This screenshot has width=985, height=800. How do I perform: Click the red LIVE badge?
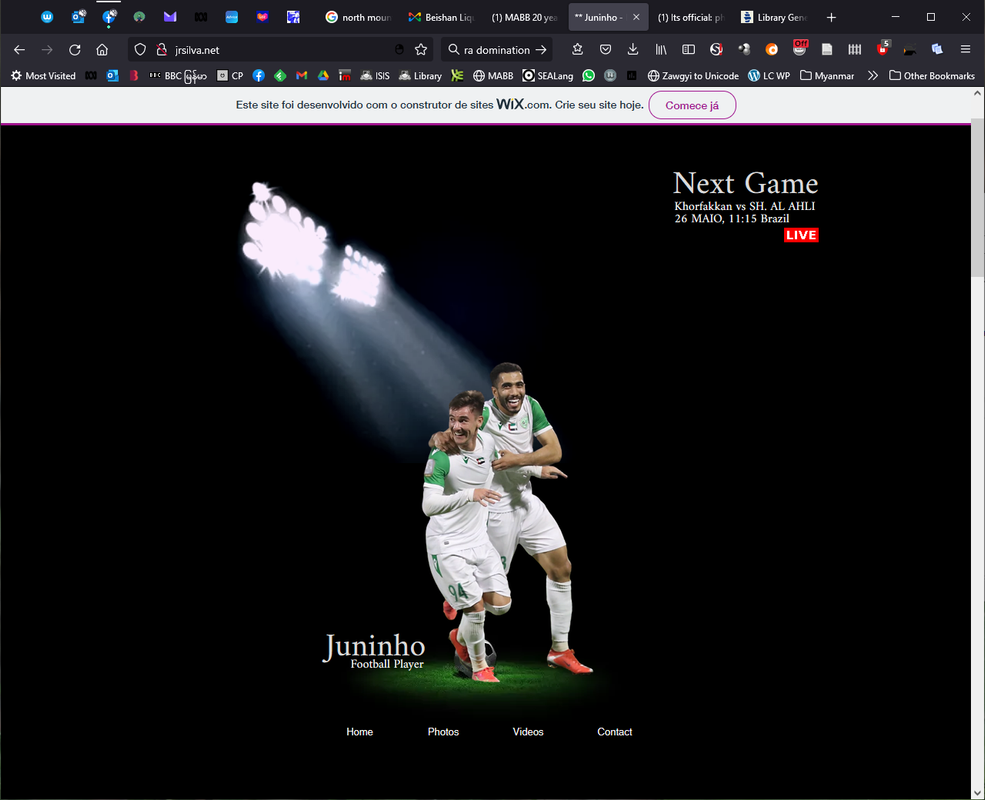coord(801,235)
